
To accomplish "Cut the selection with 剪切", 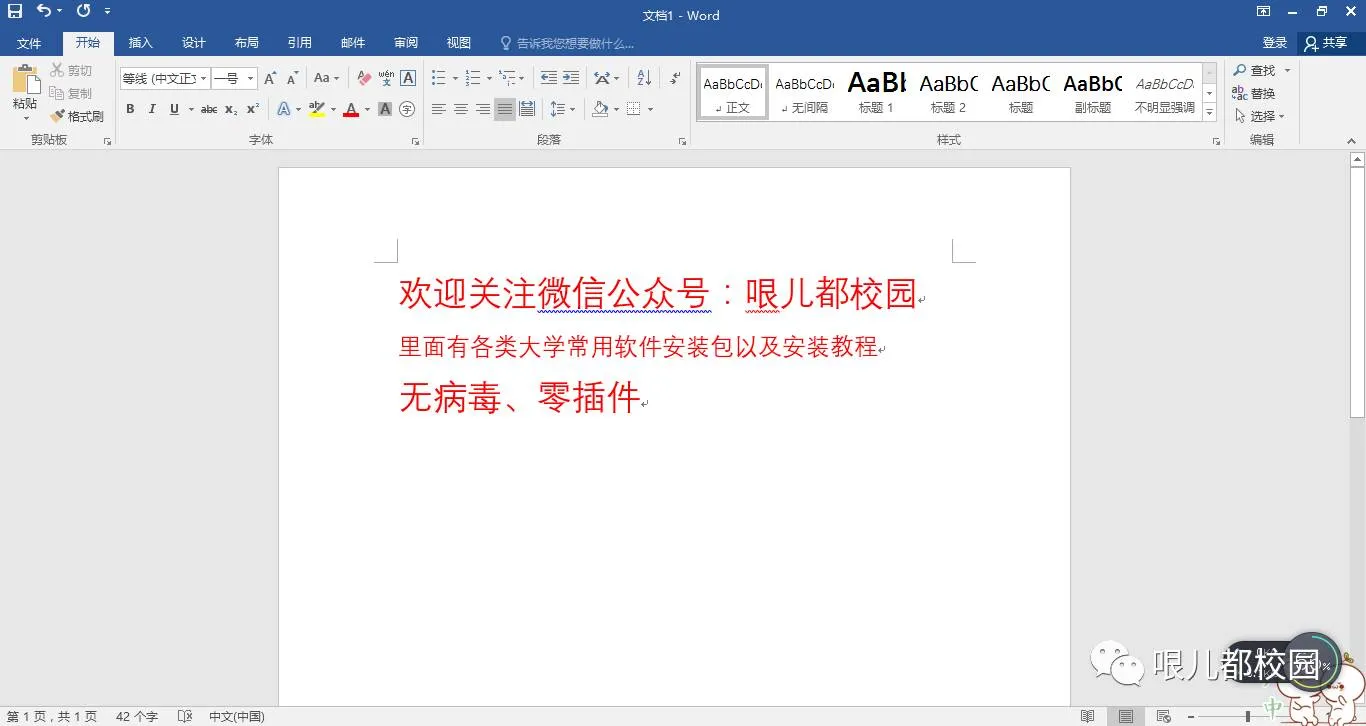I will click(72, 70).
